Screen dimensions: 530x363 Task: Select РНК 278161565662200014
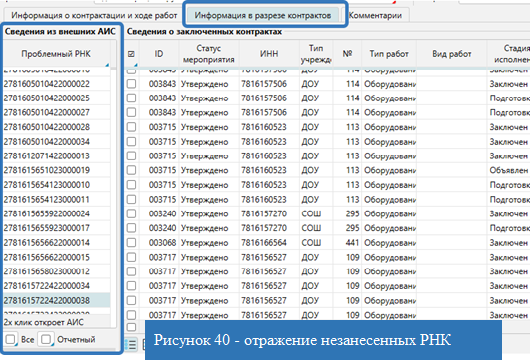[x=57, y=243]
